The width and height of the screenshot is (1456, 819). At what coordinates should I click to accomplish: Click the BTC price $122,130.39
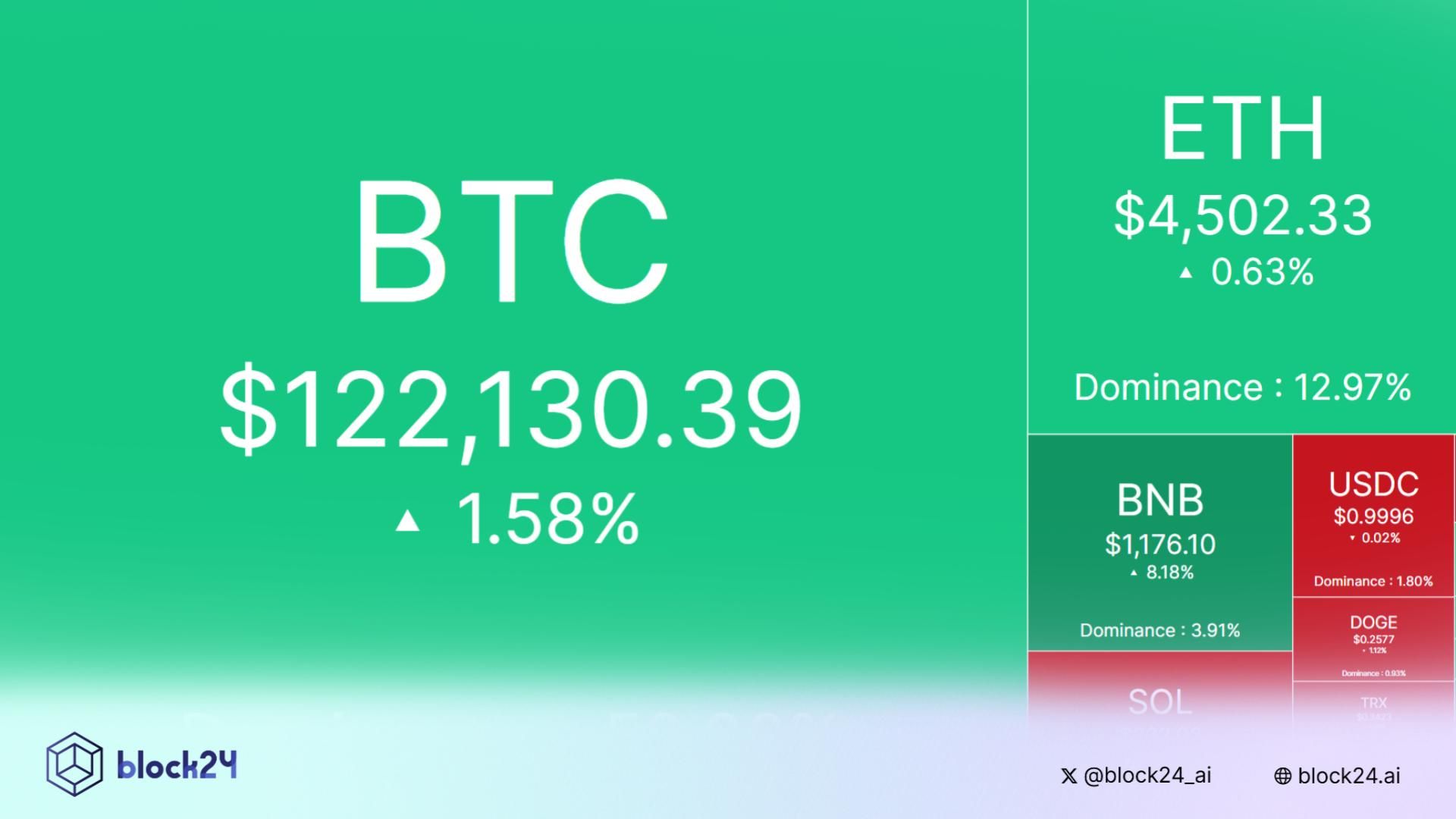click(510, 411)
